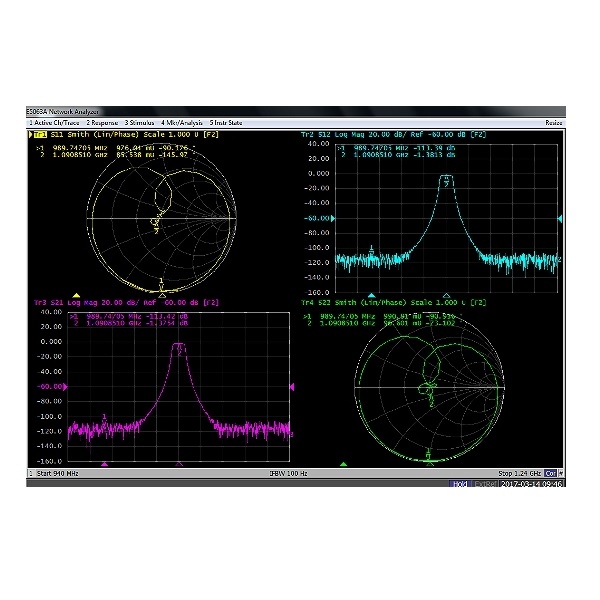Click the channel 1 number in status bar
Viewport: 600px width, 600px height.
click(x=31, y=473)
